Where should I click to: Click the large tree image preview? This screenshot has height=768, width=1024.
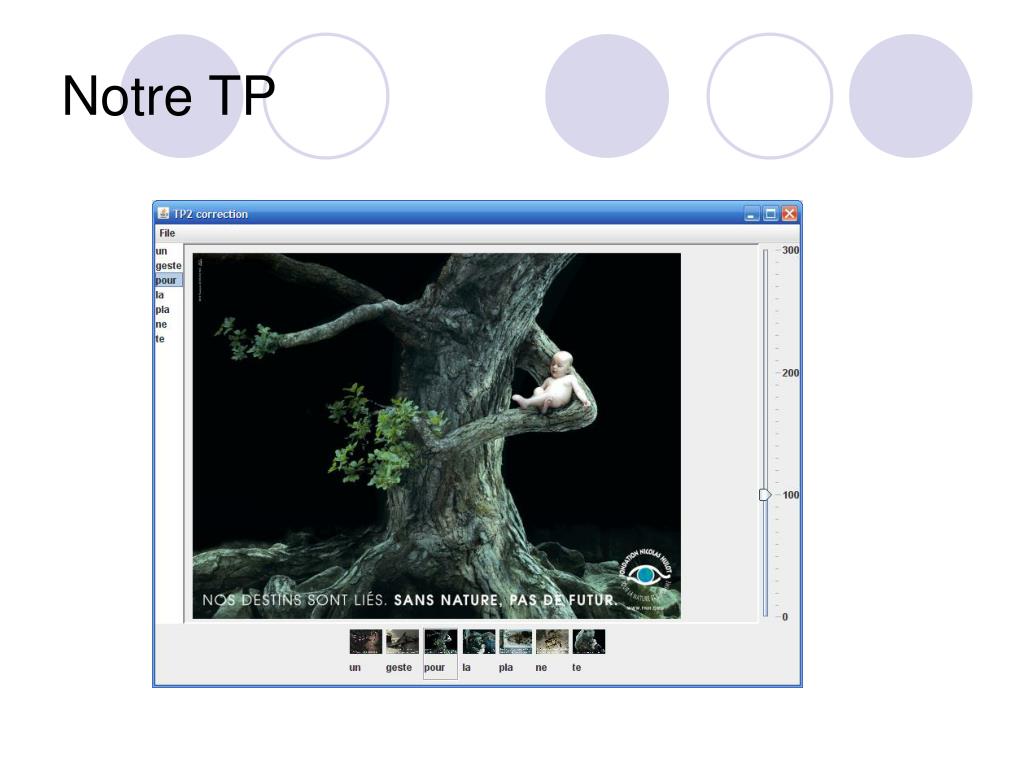pos(437,436)
